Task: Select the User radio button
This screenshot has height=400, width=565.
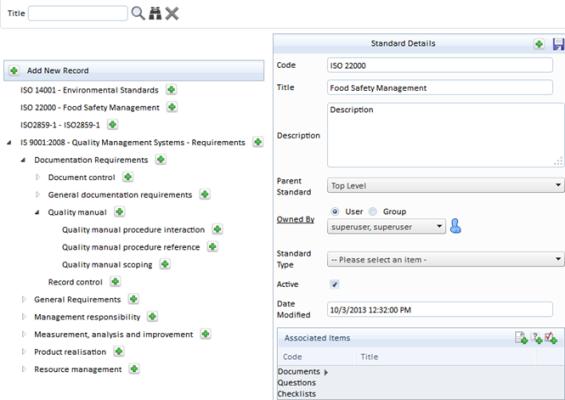Action: [x=335, y=212]
